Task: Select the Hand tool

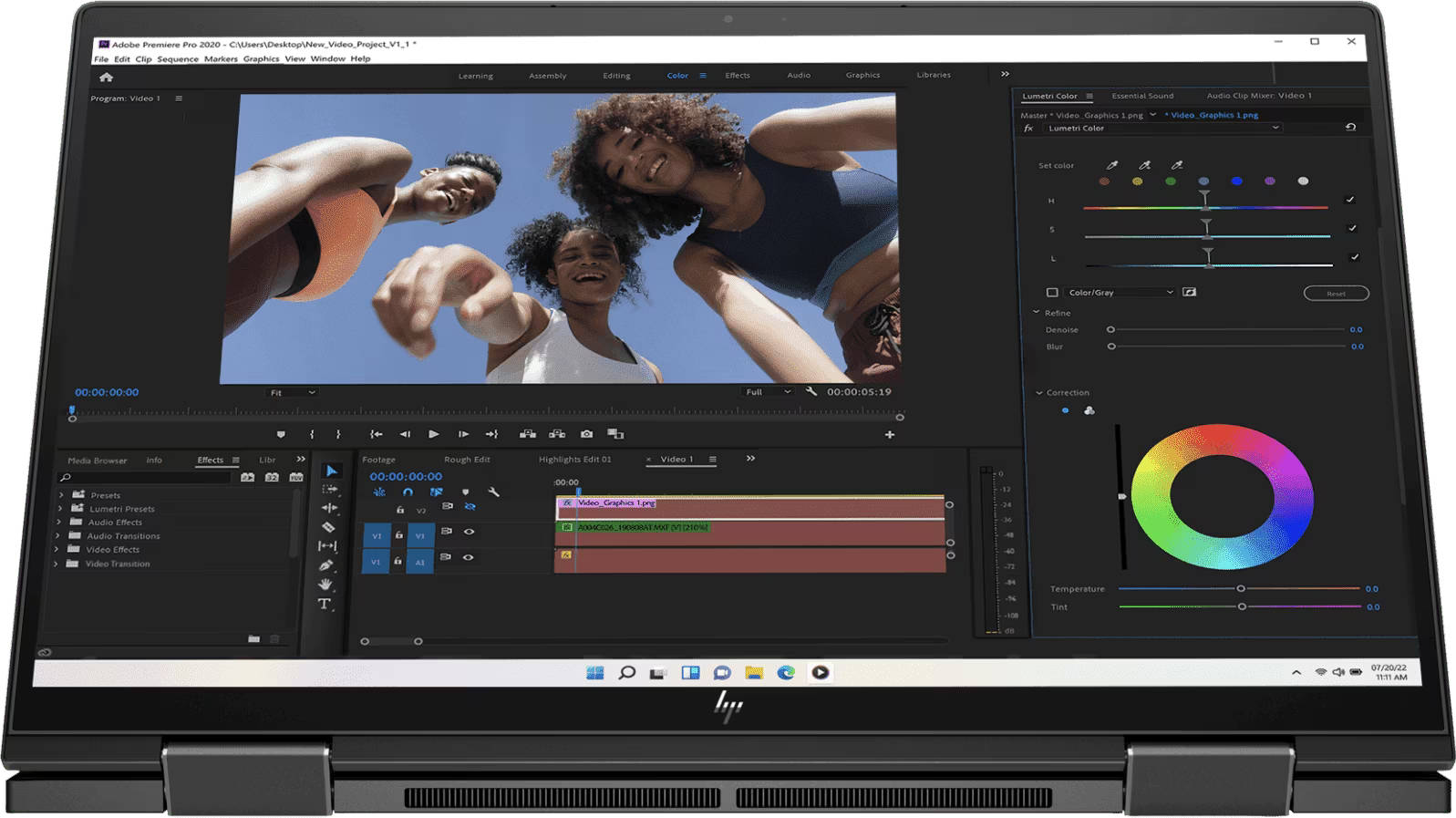Action: pos(325,585)
